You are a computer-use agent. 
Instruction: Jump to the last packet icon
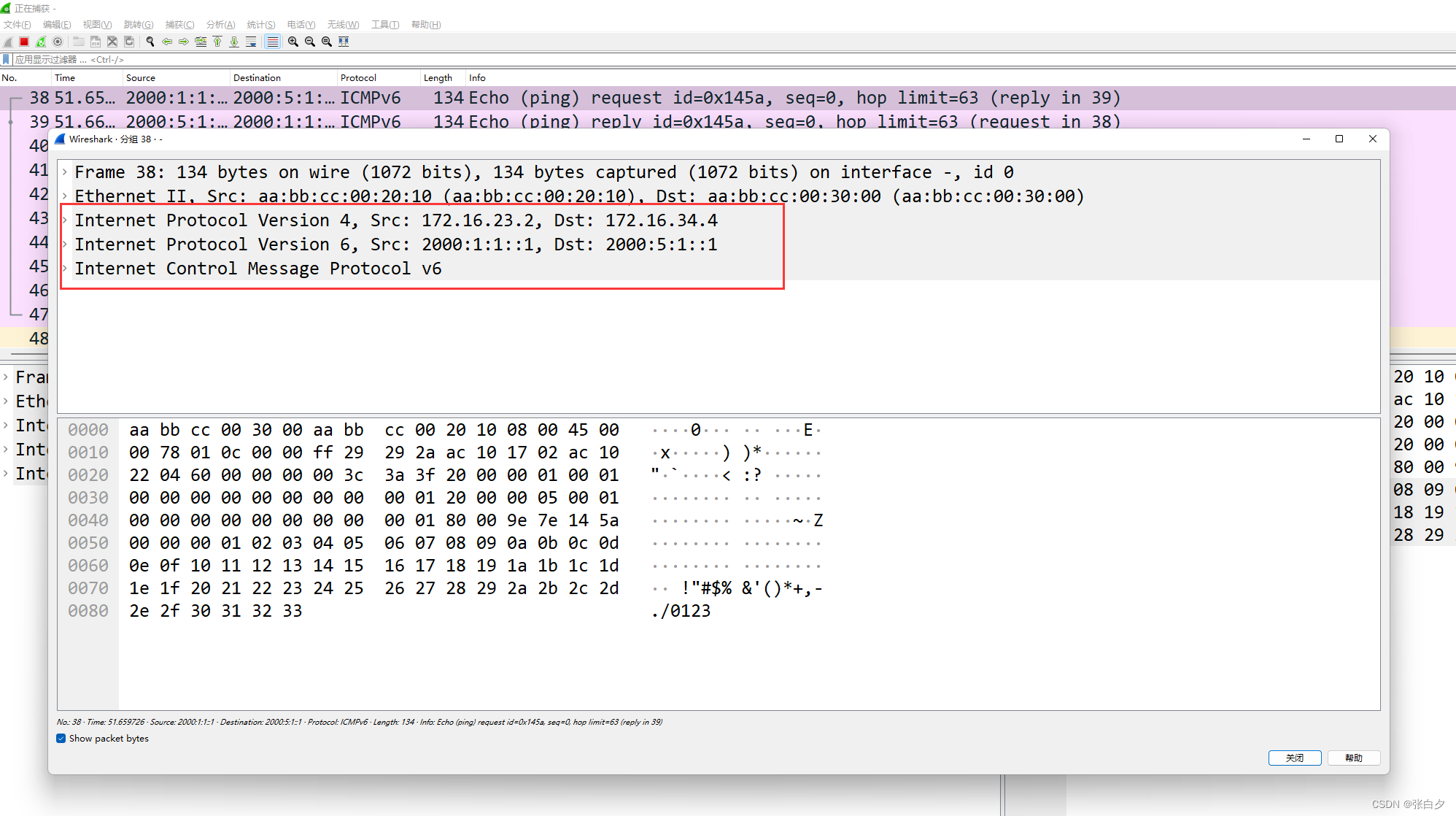coord(234,42)
